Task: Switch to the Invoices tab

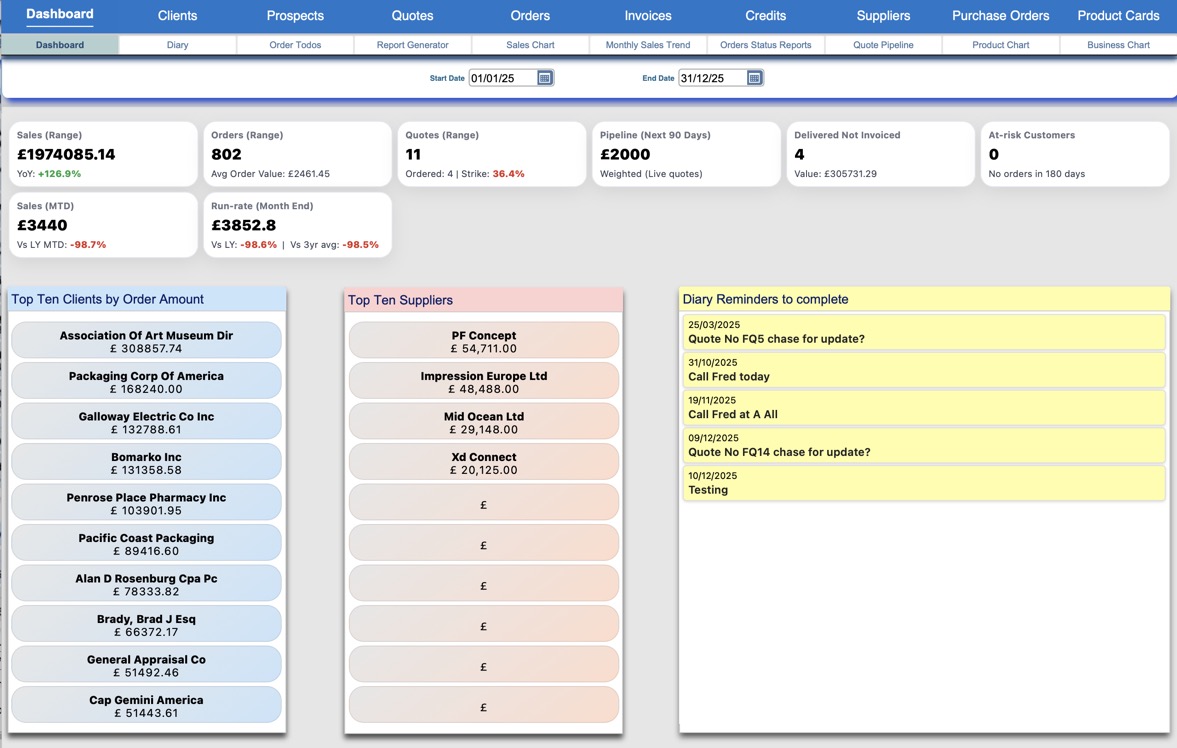Action: (x=648, y=16)
